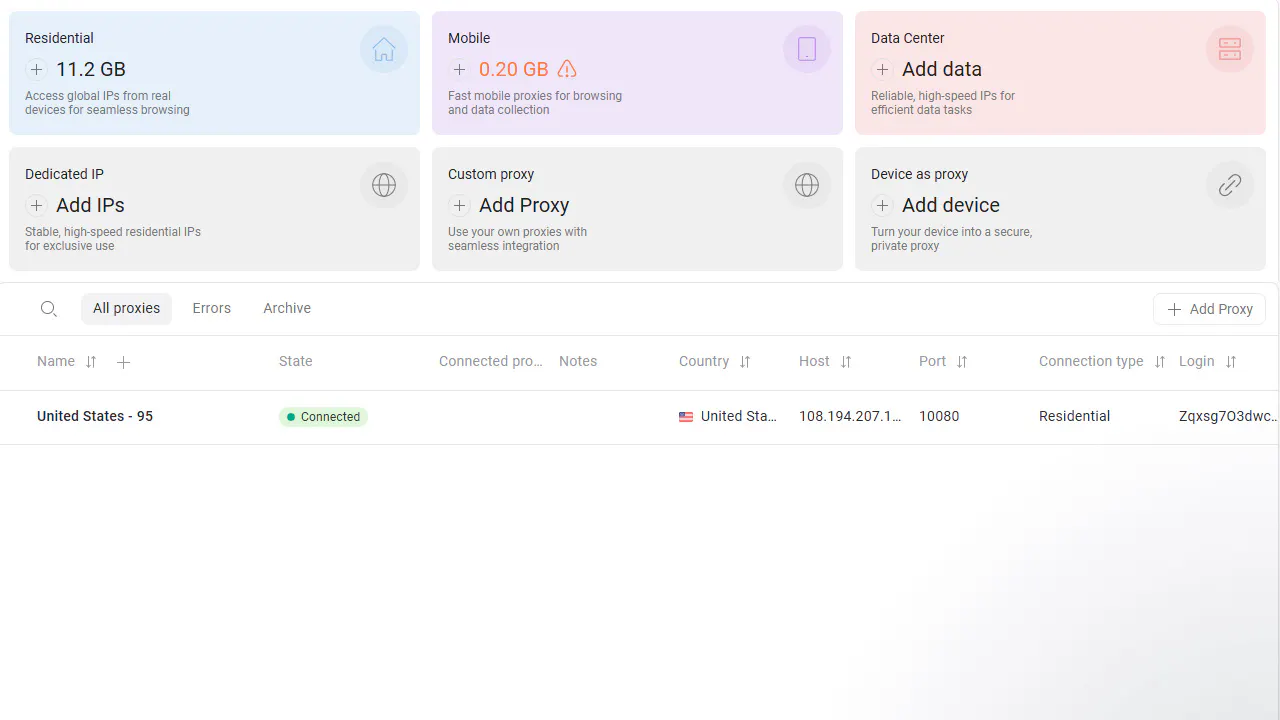
Task: Click the Data Center server icon
Action: coord(1230,49)
